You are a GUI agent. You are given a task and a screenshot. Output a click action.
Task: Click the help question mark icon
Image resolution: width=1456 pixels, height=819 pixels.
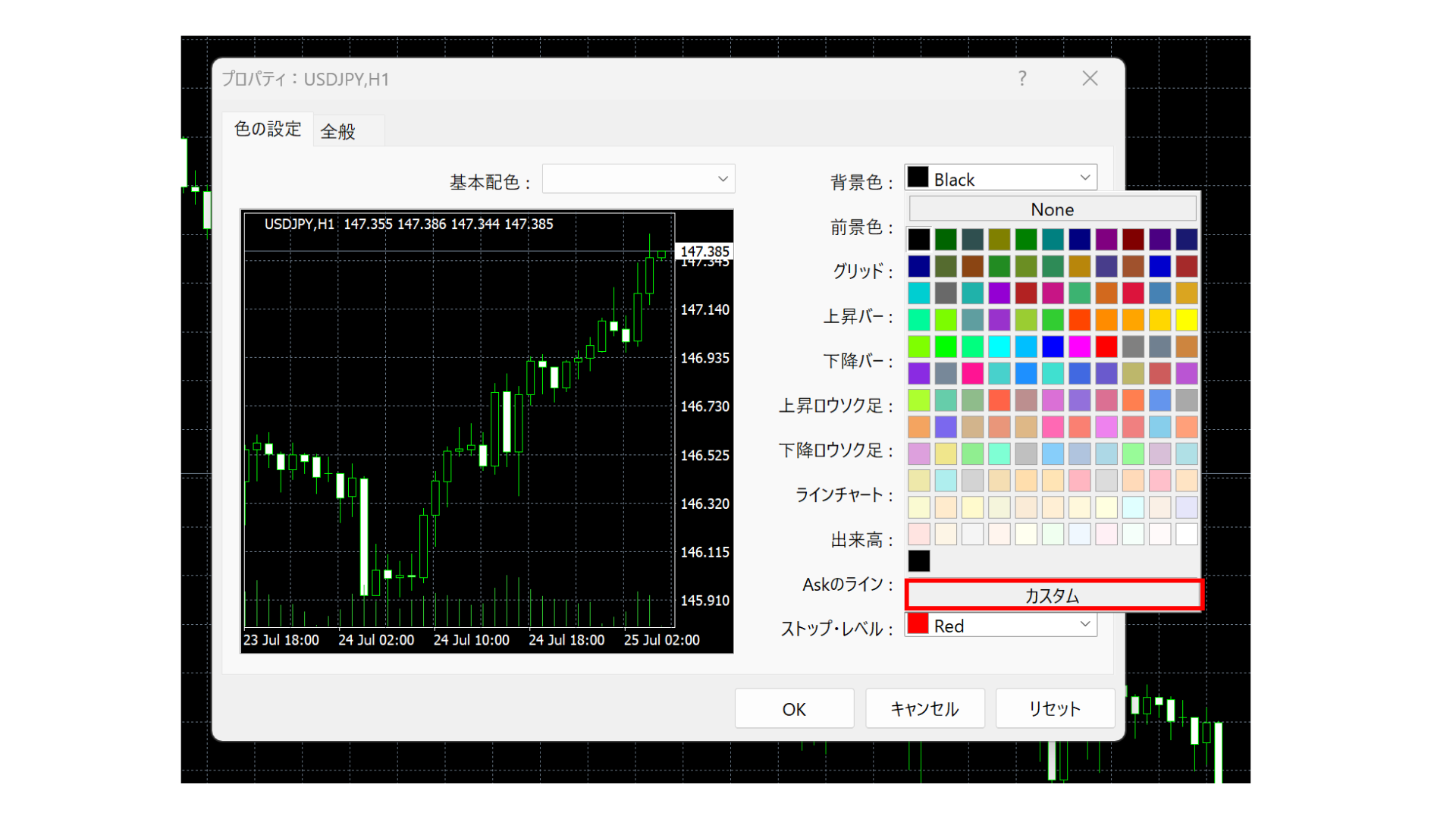click(1022, 78)
